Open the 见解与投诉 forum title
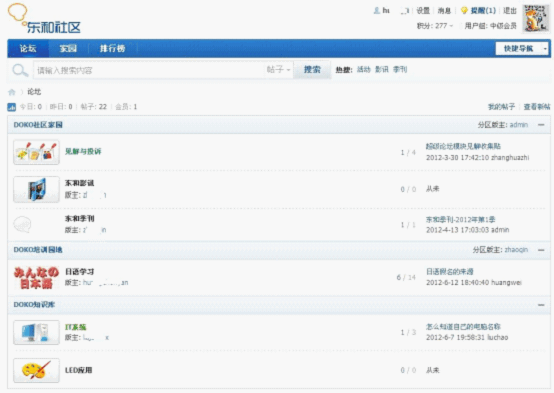Image resolution: width=554 pixels, height=393 pixels. [x=83, y=151]
